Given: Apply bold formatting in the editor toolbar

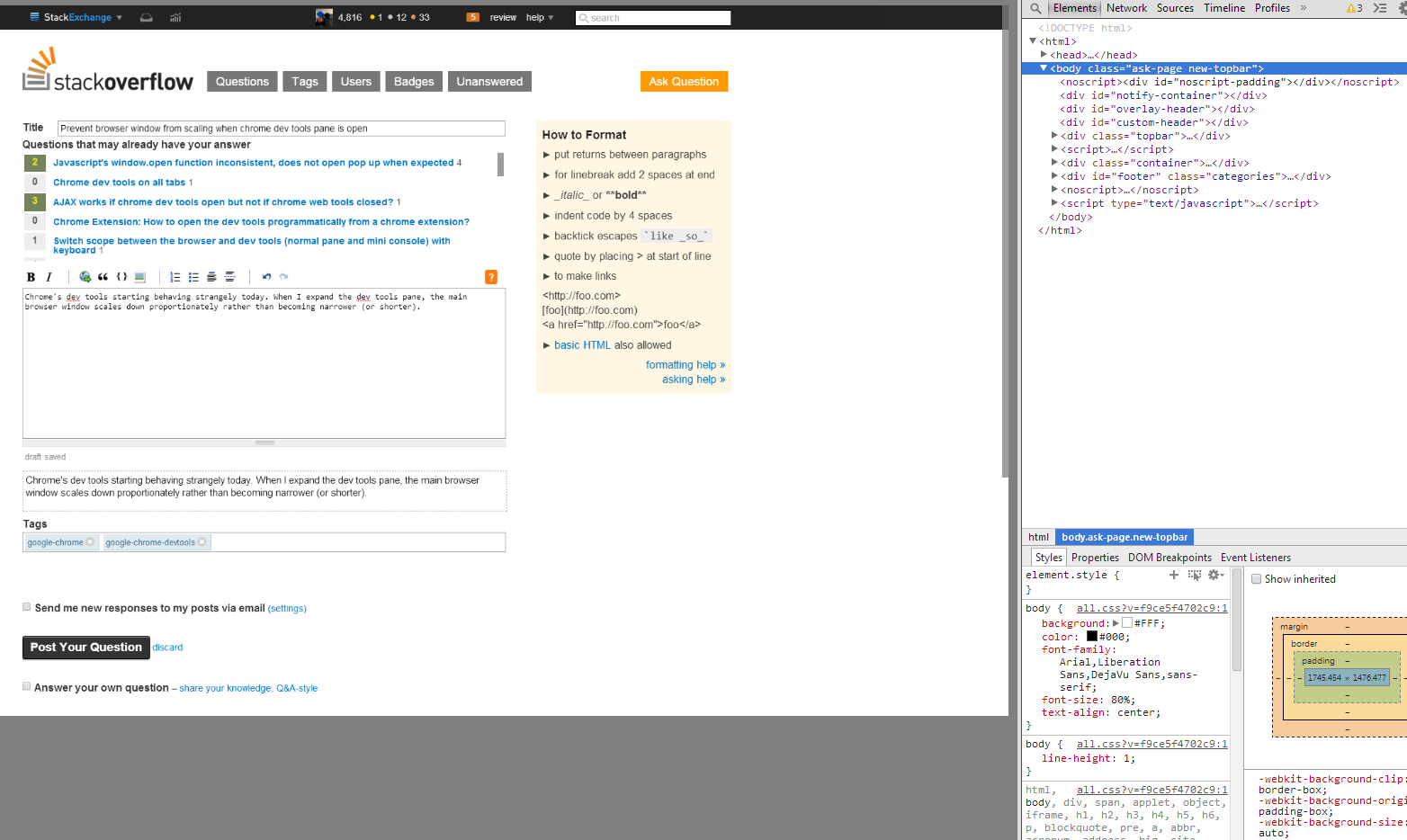Looking at the screenshot, I should pyautogui.click(x=31, y=277).
